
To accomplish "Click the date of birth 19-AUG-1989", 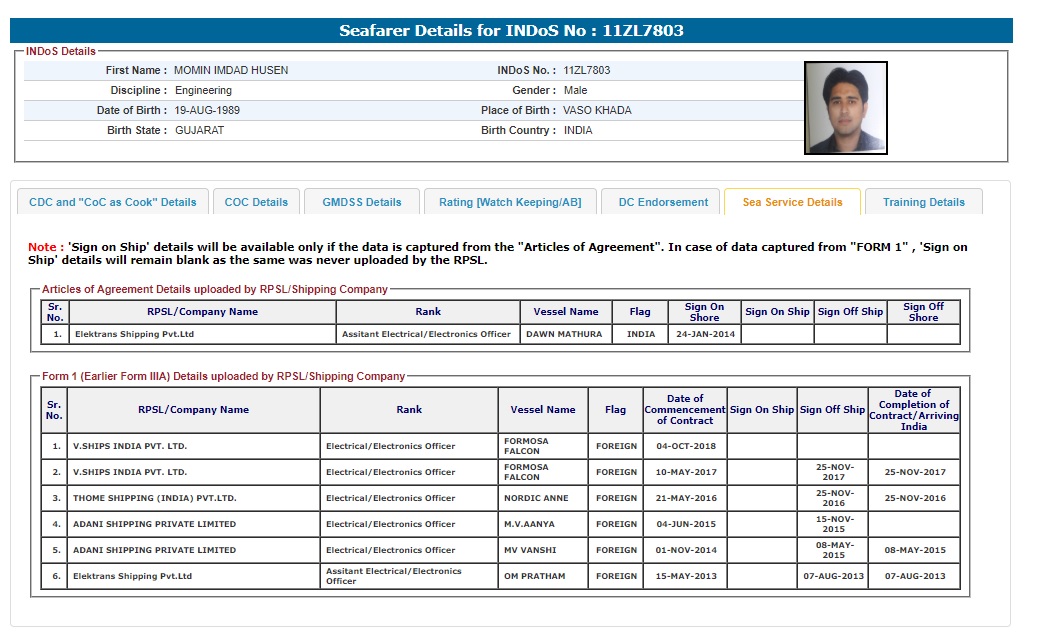I will tap(207, 111).
